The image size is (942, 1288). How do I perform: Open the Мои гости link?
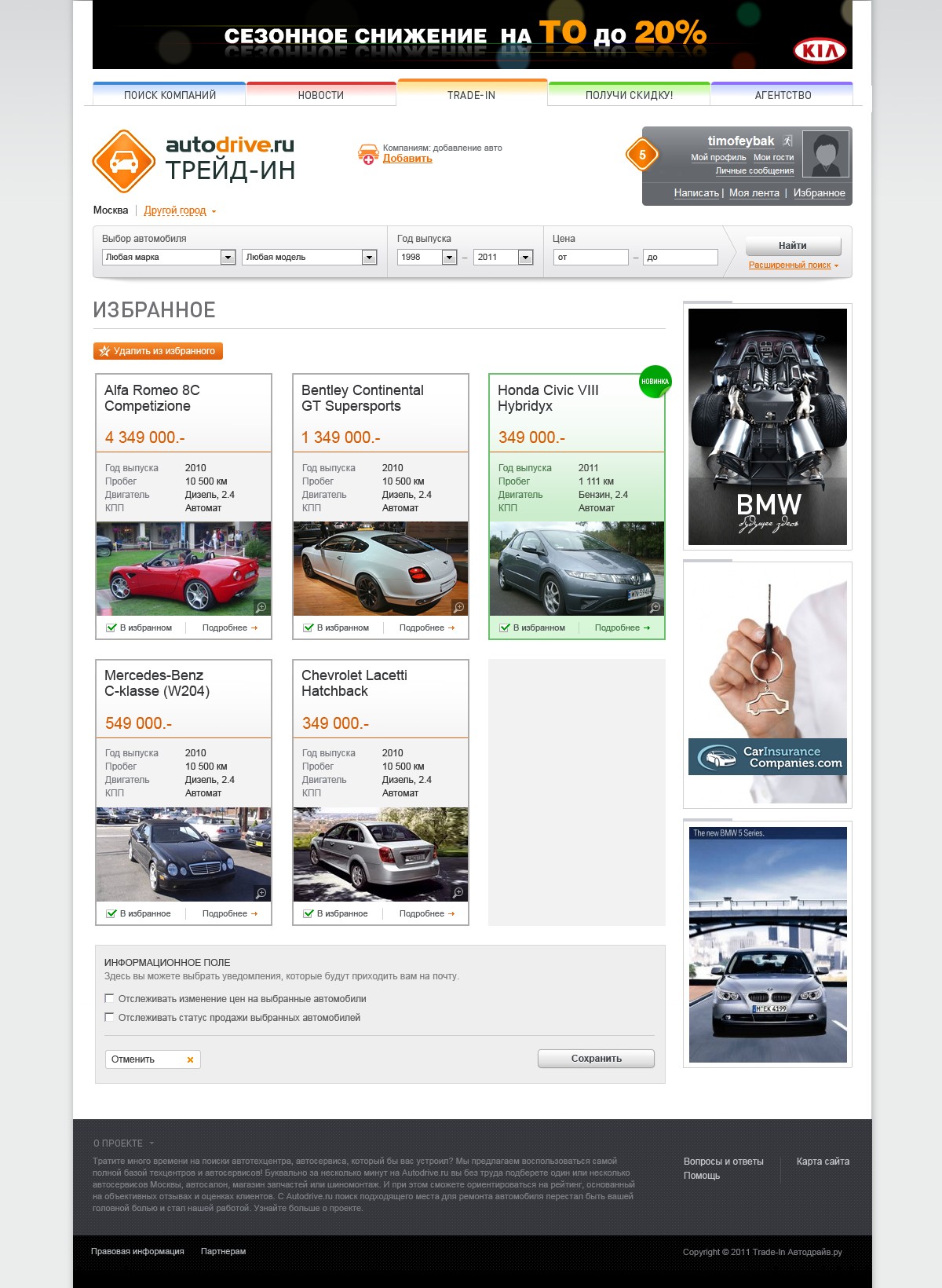[773, 157]
